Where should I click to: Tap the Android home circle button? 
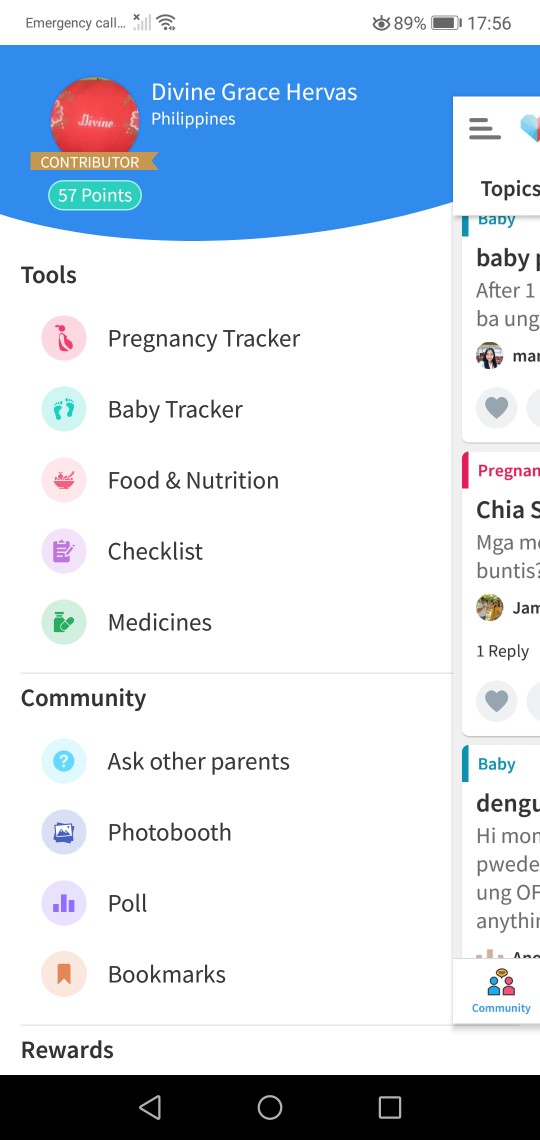point(270,1107)
